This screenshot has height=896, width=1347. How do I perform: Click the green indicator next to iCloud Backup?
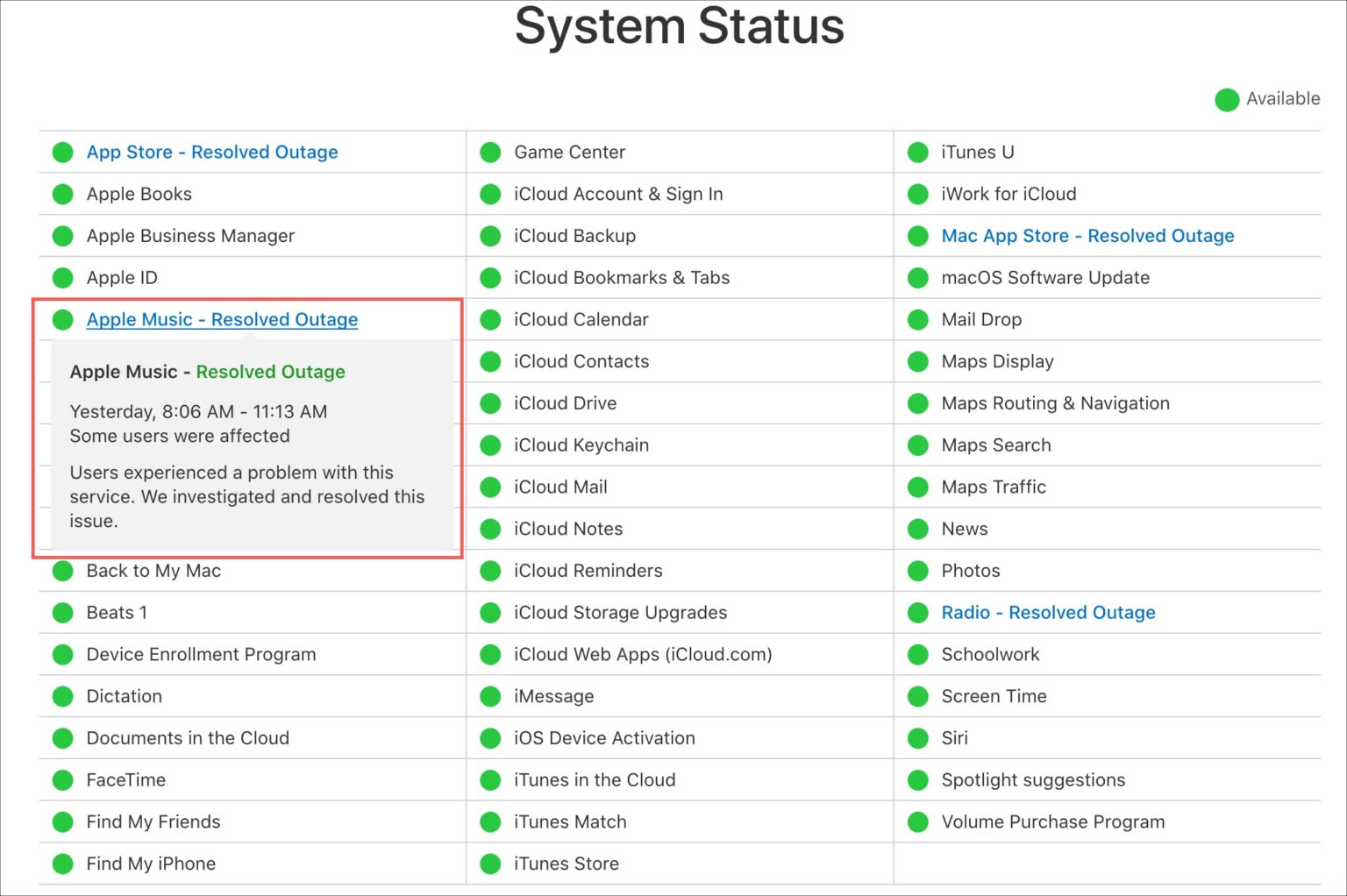click(x=489, y=235)
